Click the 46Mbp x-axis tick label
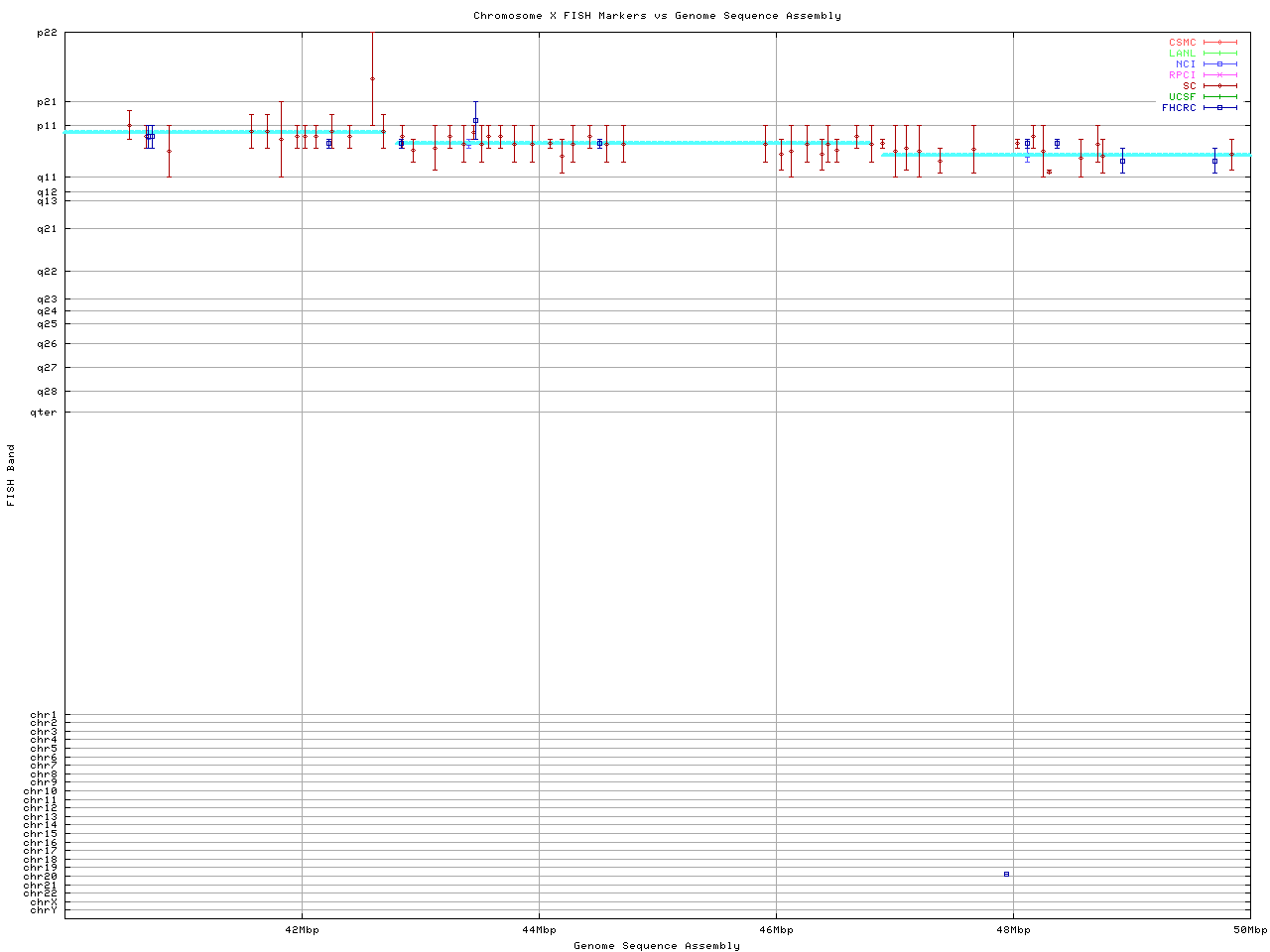The width and height of the screenshot is (1270, 952). (x=776, y=930)
